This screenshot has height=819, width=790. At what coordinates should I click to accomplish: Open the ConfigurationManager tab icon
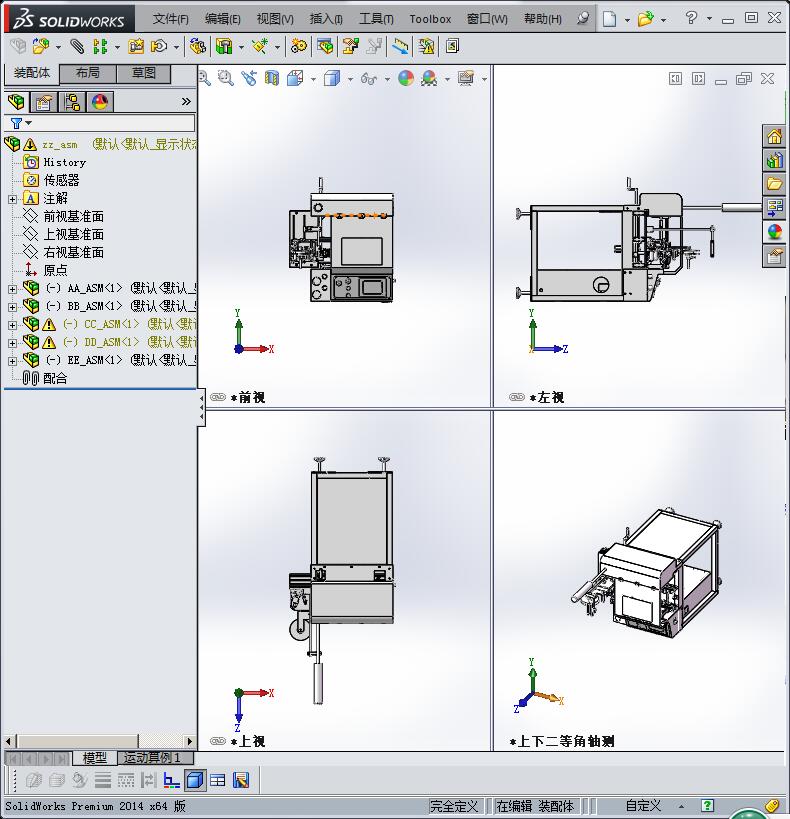point(72,102)
